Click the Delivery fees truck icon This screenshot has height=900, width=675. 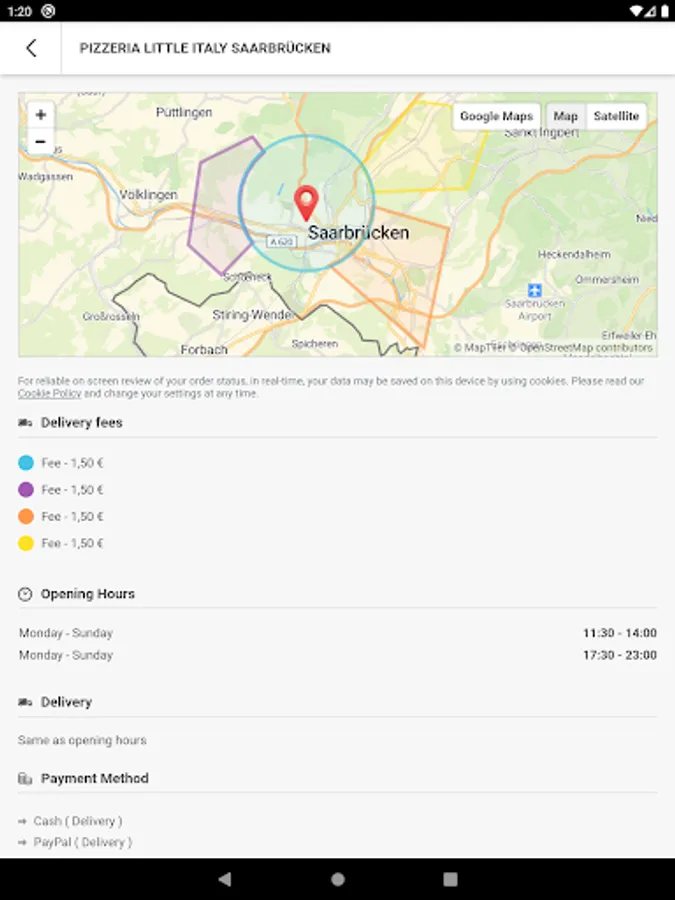25,423
